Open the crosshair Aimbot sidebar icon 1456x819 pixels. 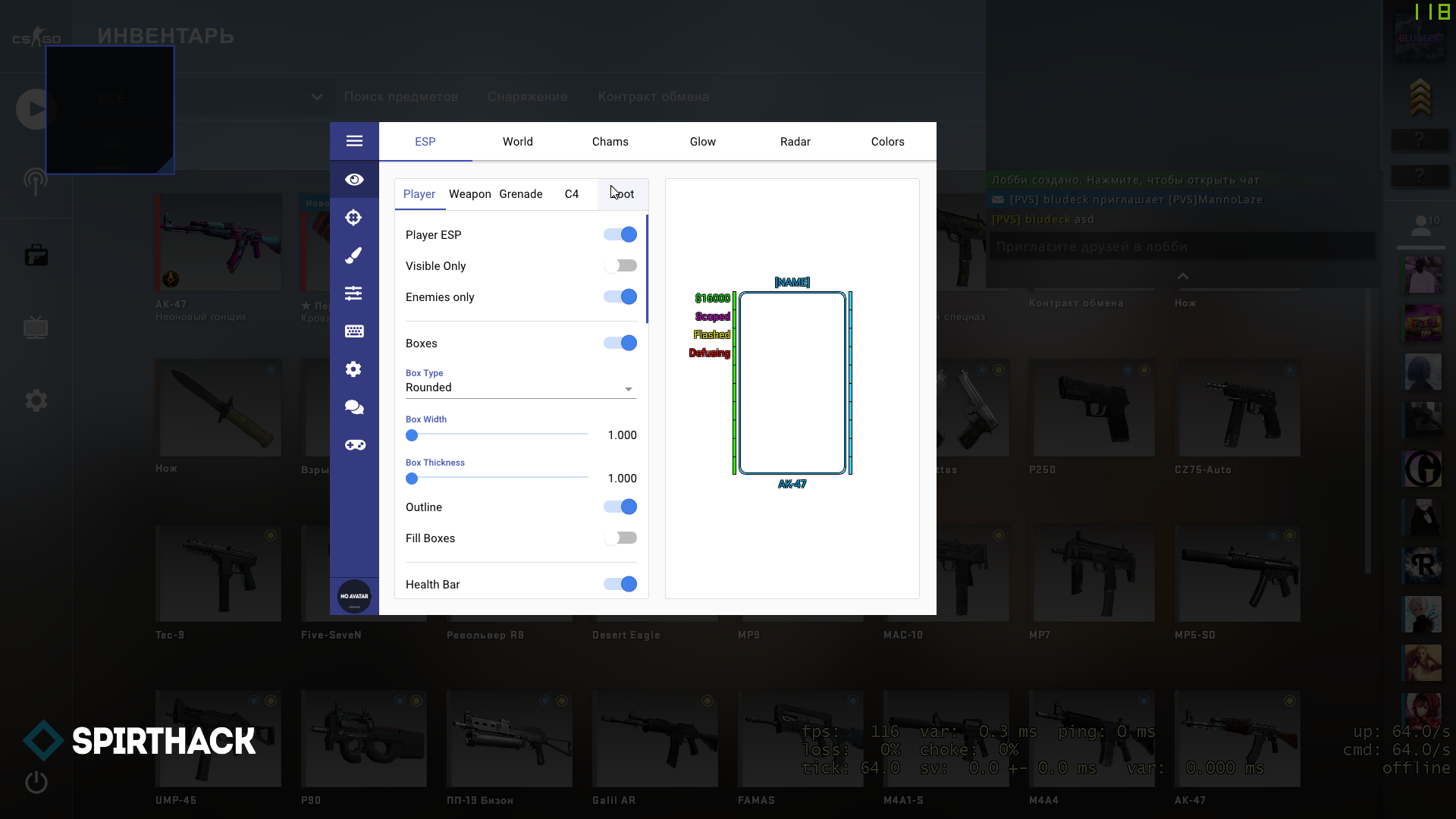coord(353,218)
